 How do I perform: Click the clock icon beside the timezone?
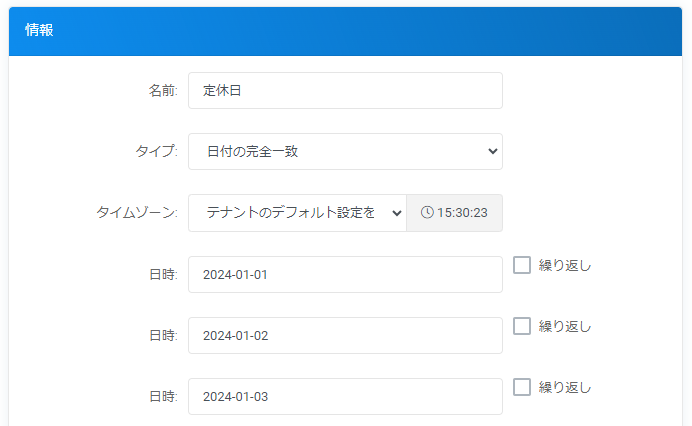[427, 213]
